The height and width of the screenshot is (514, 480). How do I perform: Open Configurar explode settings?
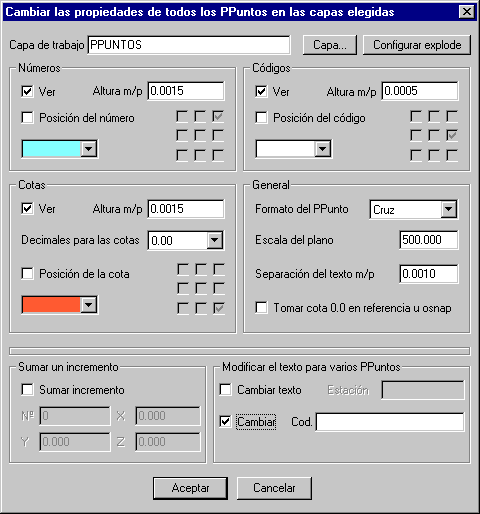[x=417, y=45]
